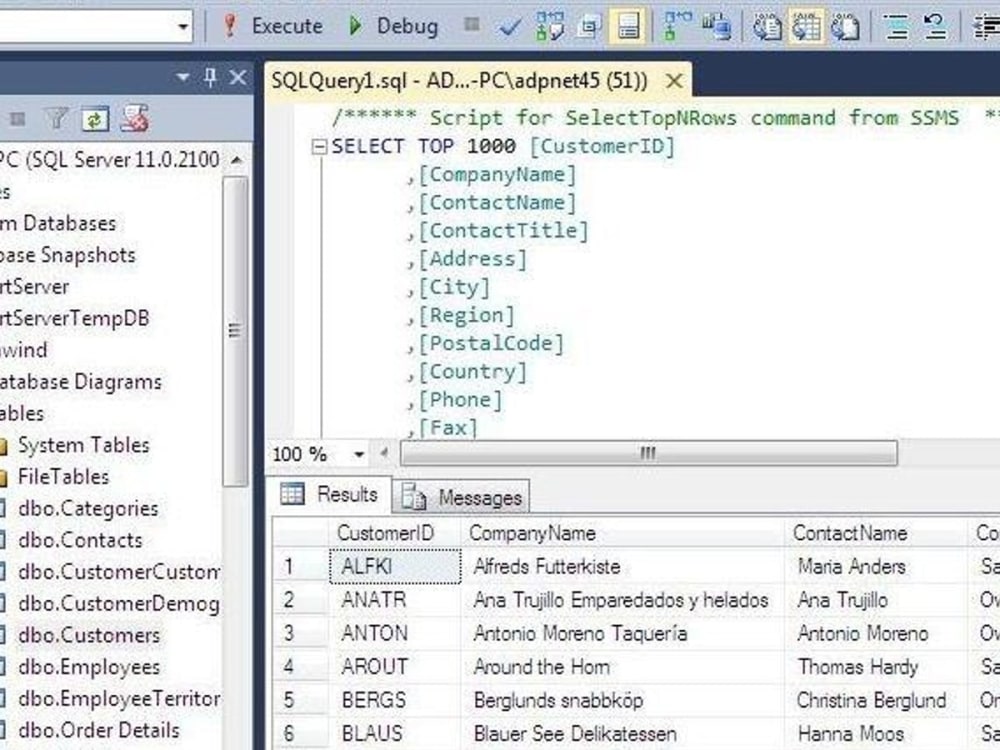
Task: Click the Decrease Indent toolbar icon
Action: coord(986,27)
